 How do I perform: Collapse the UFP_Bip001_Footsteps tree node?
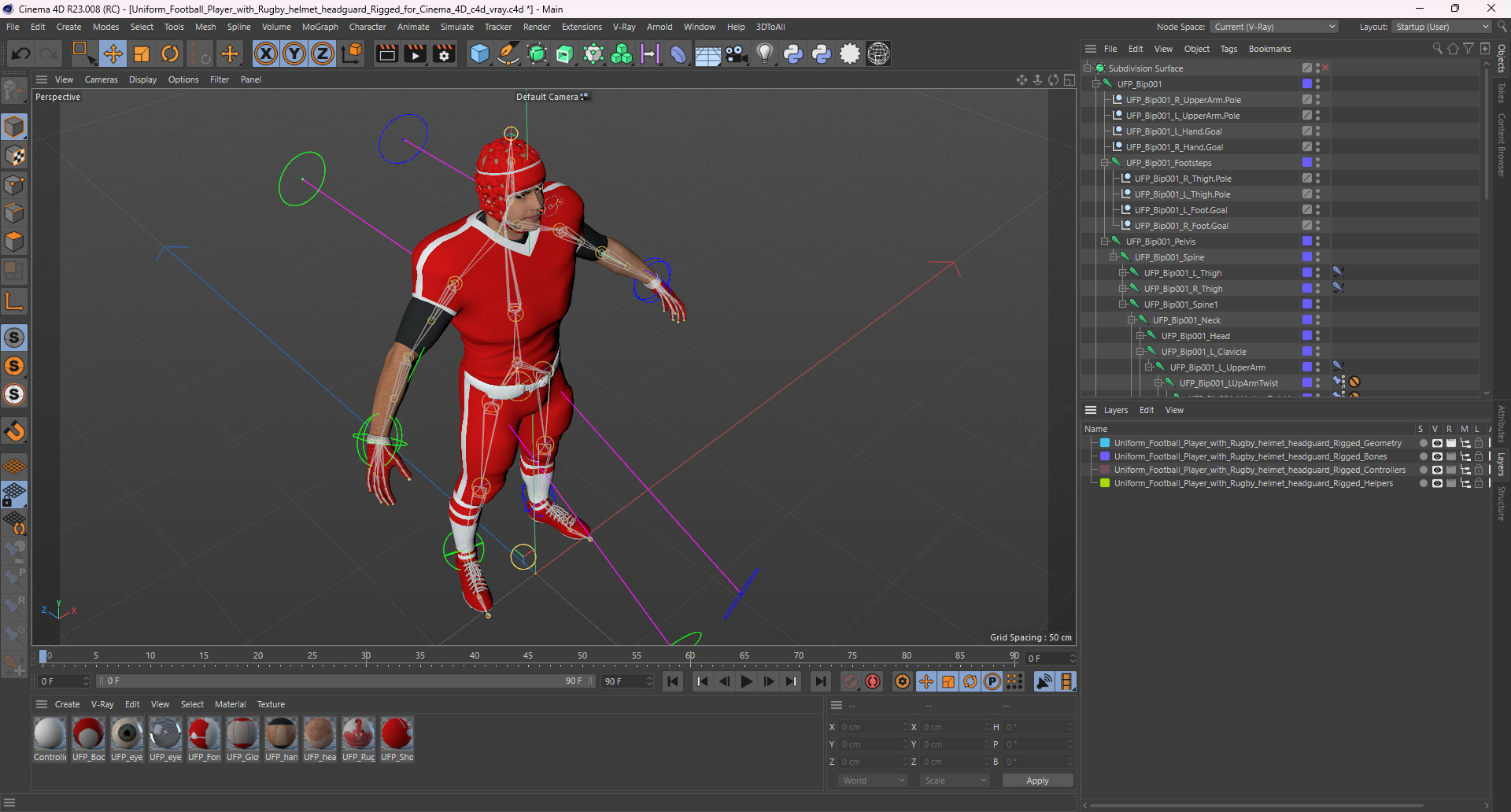click(1104, 163)
